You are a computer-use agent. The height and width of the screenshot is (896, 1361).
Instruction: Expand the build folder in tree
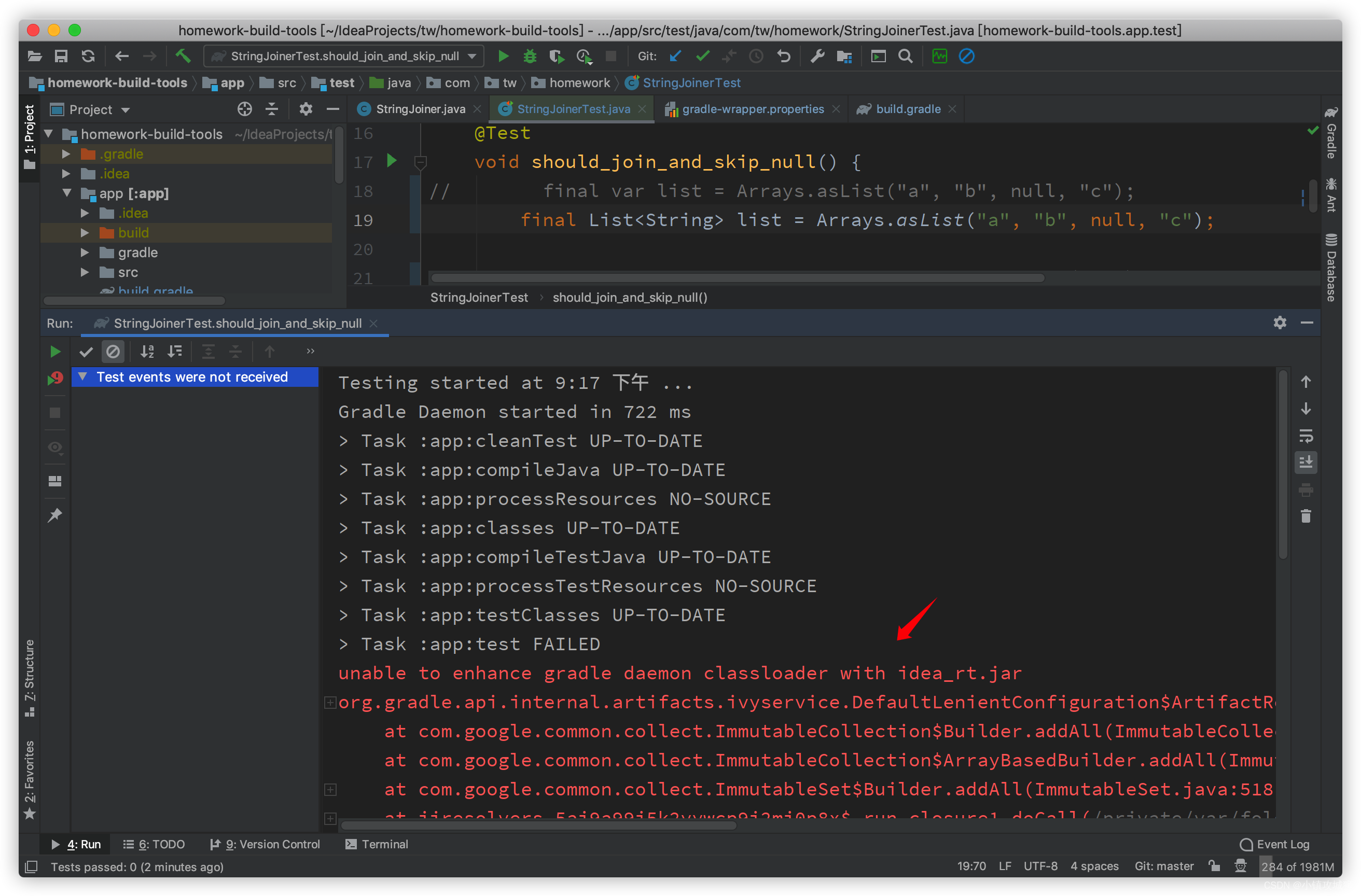85,233
